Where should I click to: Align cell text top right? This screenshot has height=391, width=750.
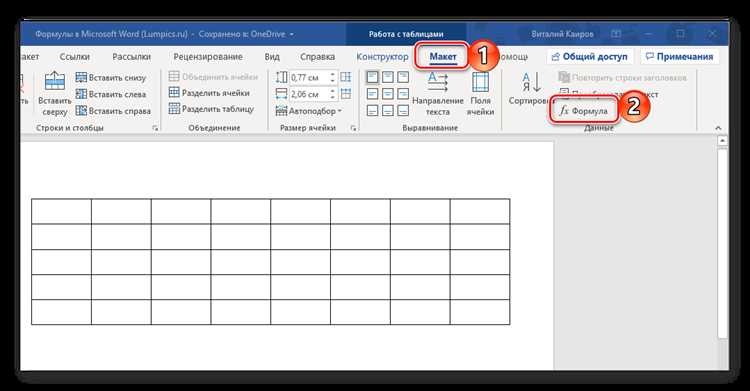[403, 77]
